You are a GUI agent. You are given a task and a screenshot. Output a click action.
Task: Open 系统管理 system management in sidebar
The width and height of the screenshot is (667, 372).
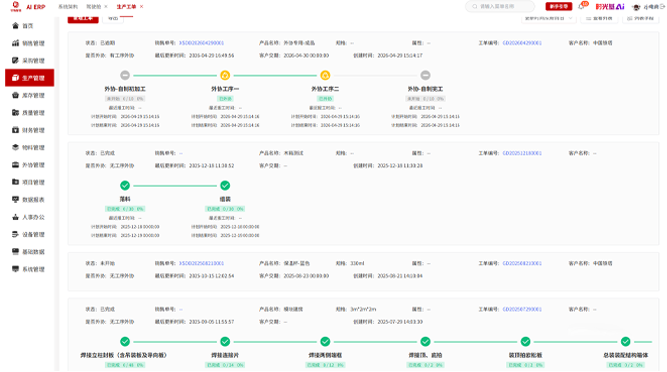29,270
